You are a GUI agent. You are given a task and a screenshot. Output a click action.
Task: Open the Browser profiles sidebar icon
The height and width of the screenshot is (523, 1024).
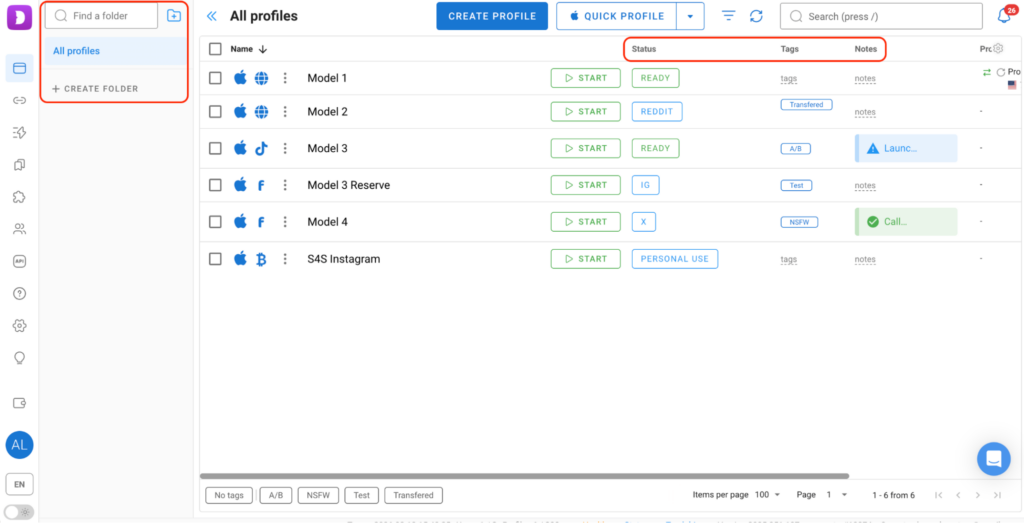19,68
